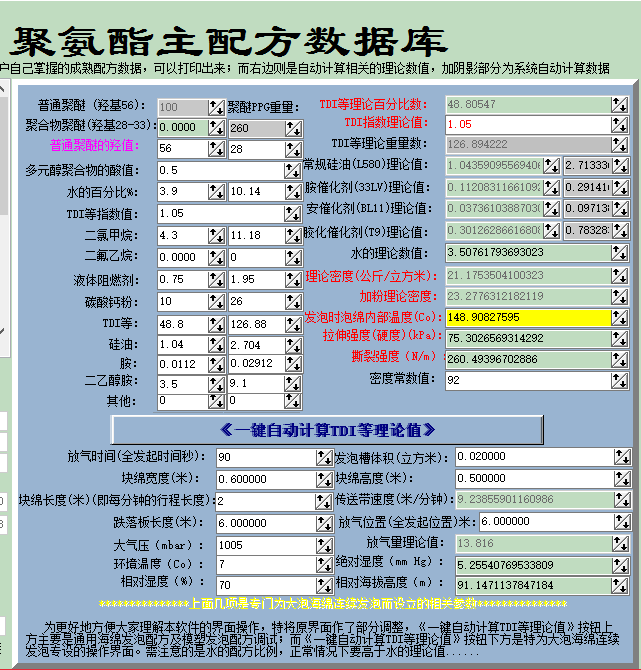Screen dimensions: 641x670
Task: Click stepper for TDI等理论重量数 field
Action: tap(619, 144)
